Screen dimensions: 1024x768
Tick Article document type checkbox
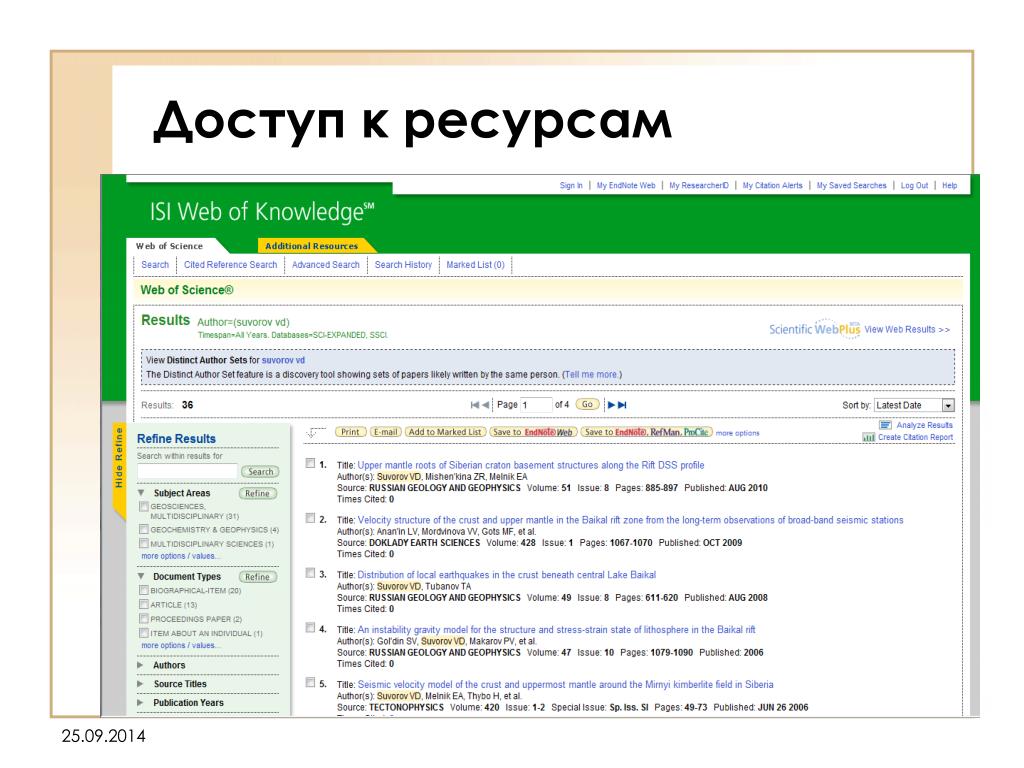(x=144, y=604)
